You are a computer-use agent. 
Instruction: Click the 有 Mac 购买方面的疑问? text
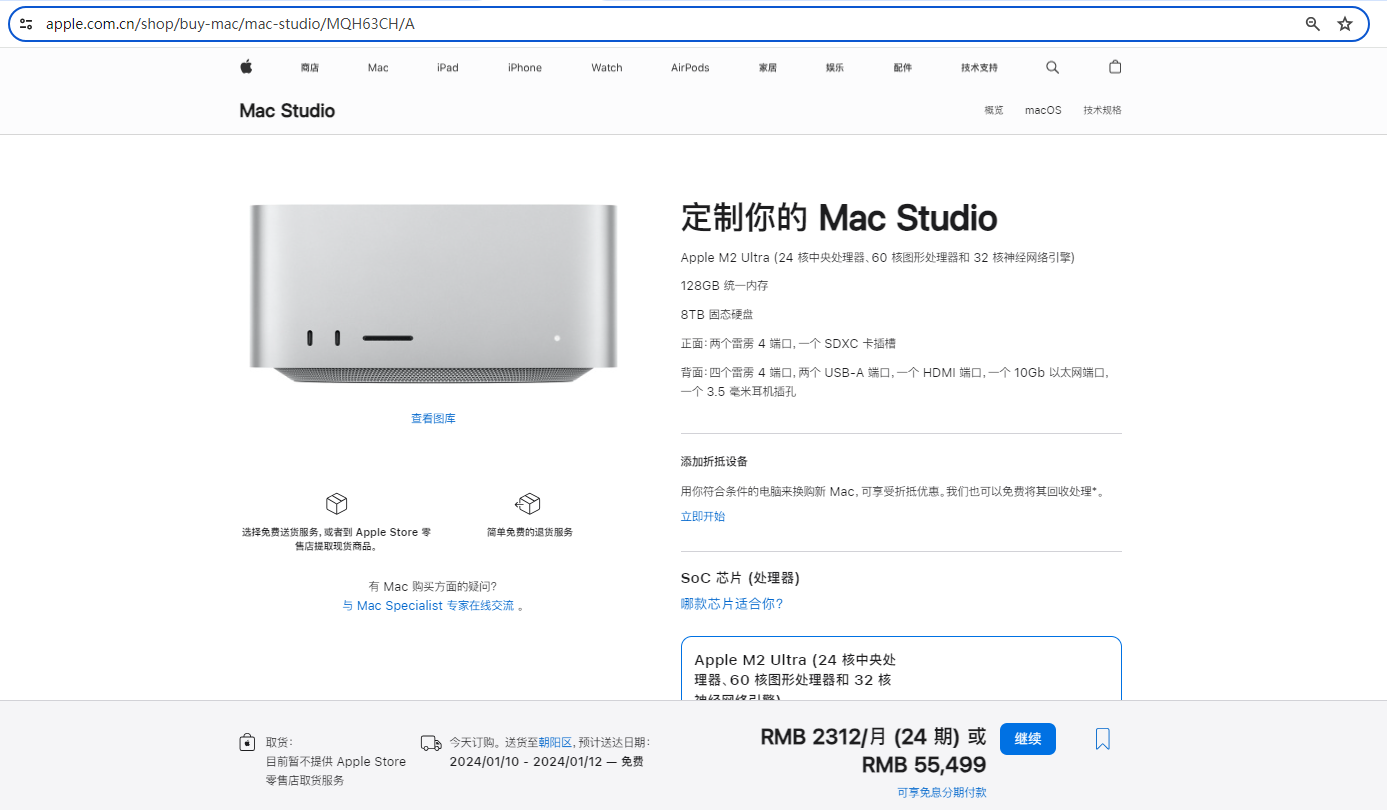432,587
